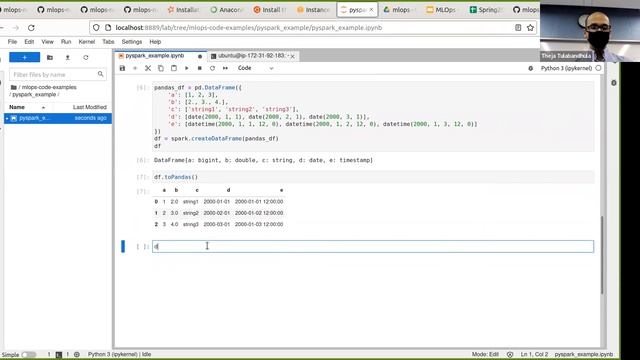The height and width of the screenshot is (360, 640).
Task: Open the Edit menu
Action: click(29, 42)
